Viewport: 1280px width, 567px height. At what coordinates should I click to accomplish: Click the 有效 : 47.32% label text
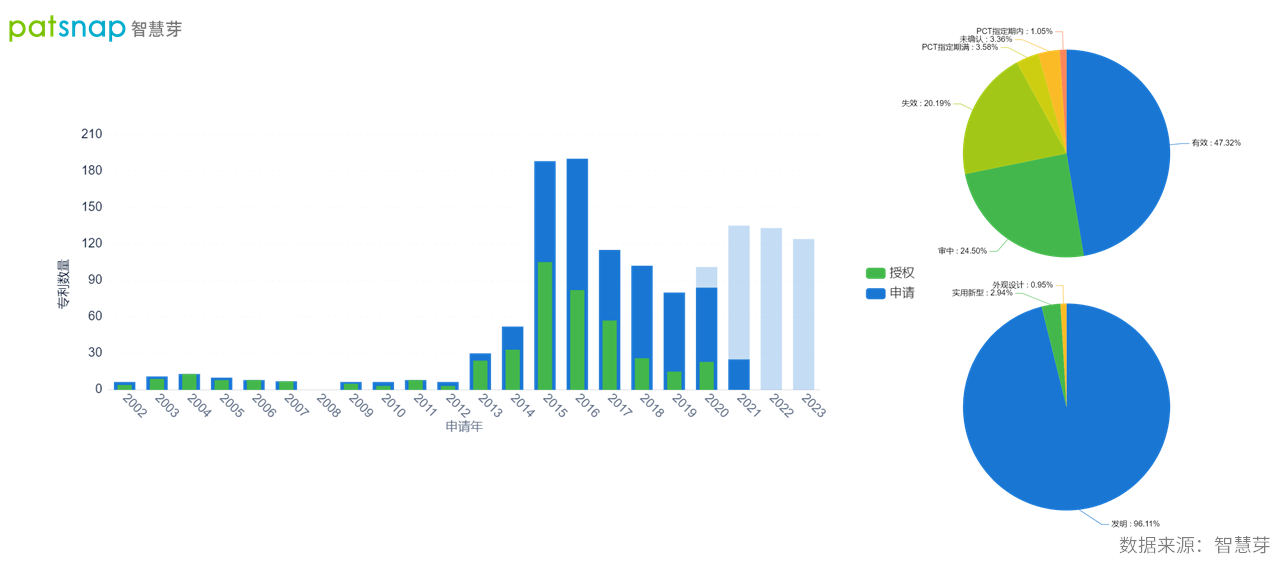coord(1215,143)
